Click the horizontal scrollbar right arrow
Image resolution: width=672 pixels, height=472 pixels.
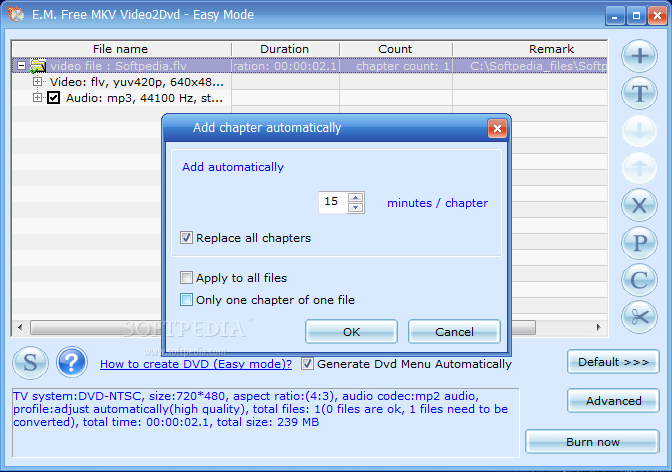click(x=599, y=328)
